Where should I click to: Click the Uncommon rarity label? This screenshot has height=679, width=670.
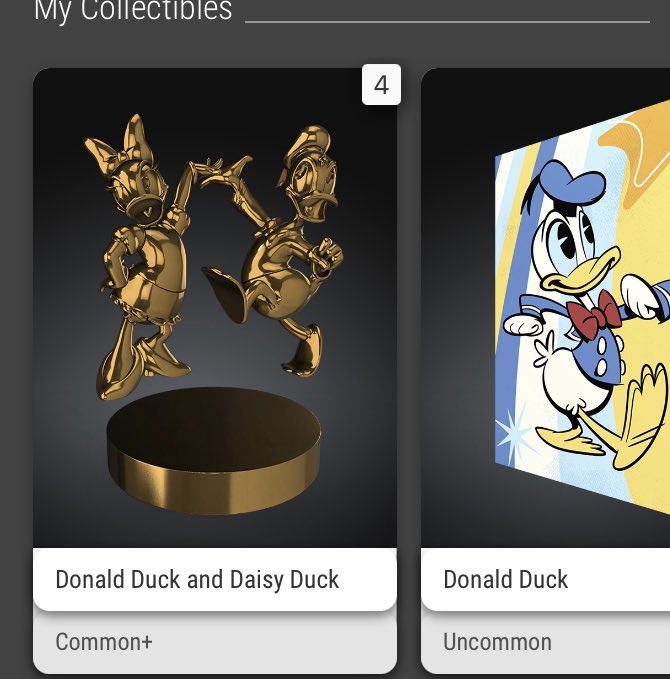pyautogui.click(x=497, y=642)
